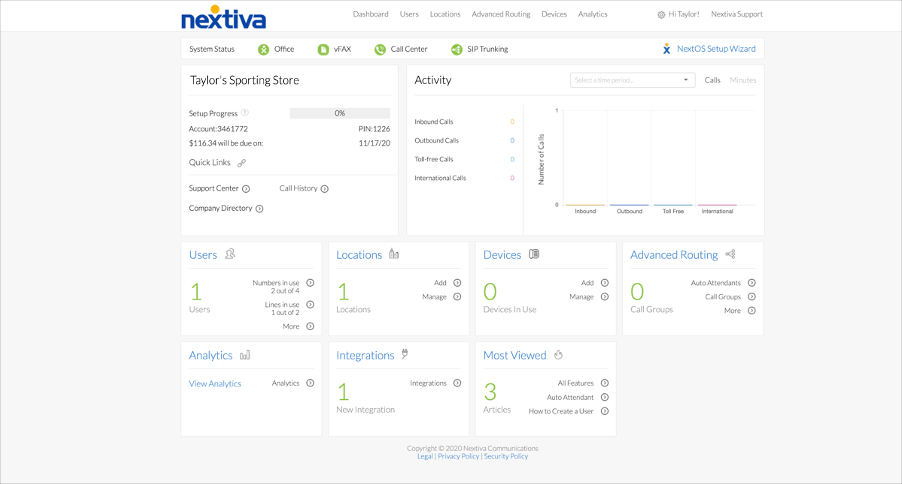
Task: Switch Activity chart to Calls
Action: (712, 80)
